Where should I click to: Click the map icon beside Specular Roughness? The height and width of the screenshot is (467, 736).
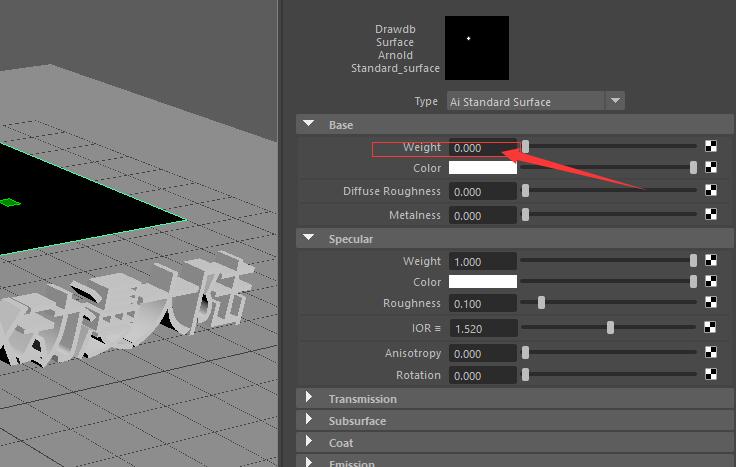click(x=711, y=302)
